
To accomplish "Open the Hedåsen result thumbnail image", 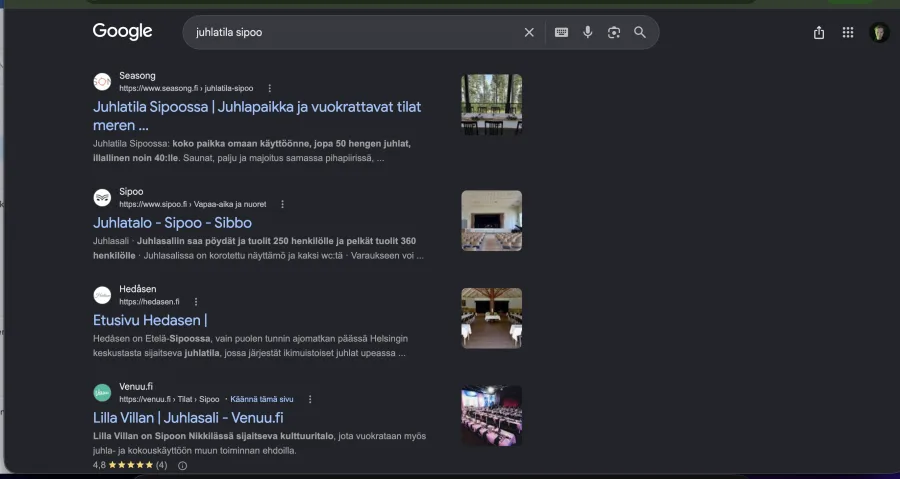I will tap(492, 318).
